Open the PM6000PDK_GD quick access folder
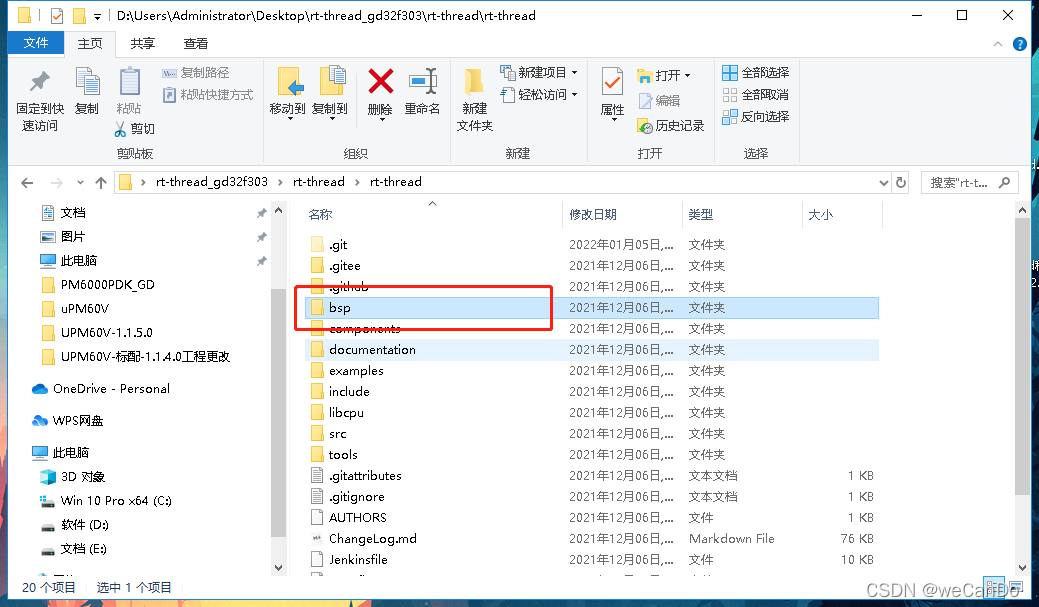 [x=97, y=284]
